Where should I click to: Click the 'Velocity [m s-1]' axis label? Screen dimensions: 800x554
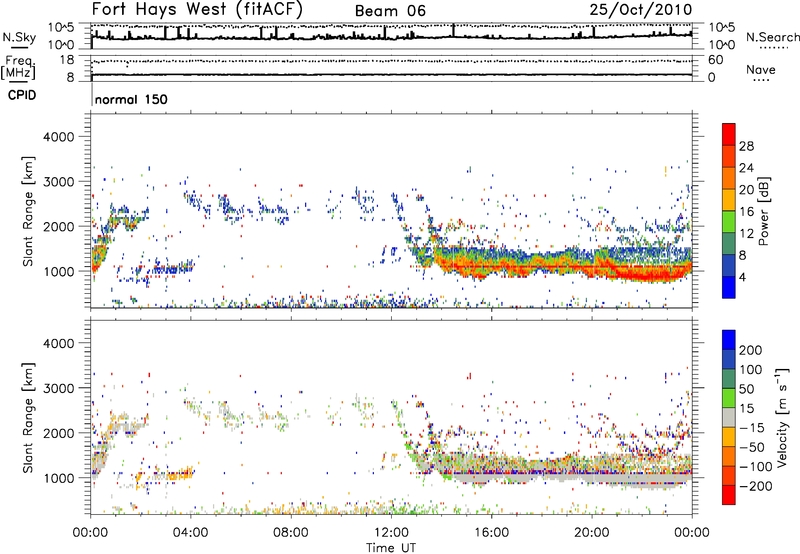click(x=782, y=417)
